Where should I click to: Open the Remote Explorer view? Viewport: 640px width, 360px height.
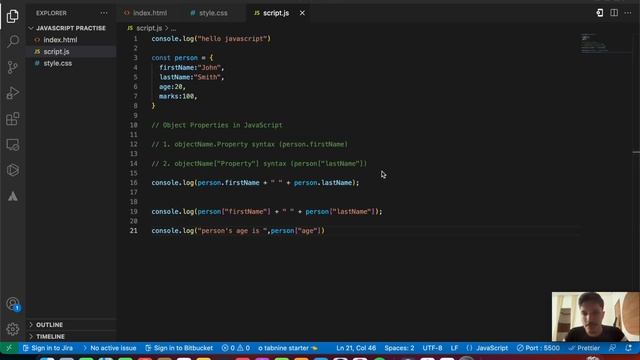(13, 144)
